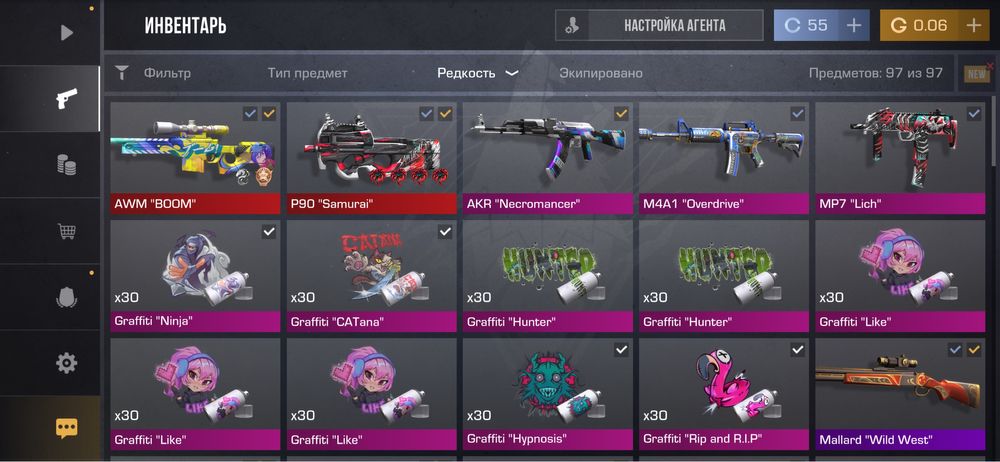
Task: Expand the Редкость sort dropdown
Action: (477, 73)
